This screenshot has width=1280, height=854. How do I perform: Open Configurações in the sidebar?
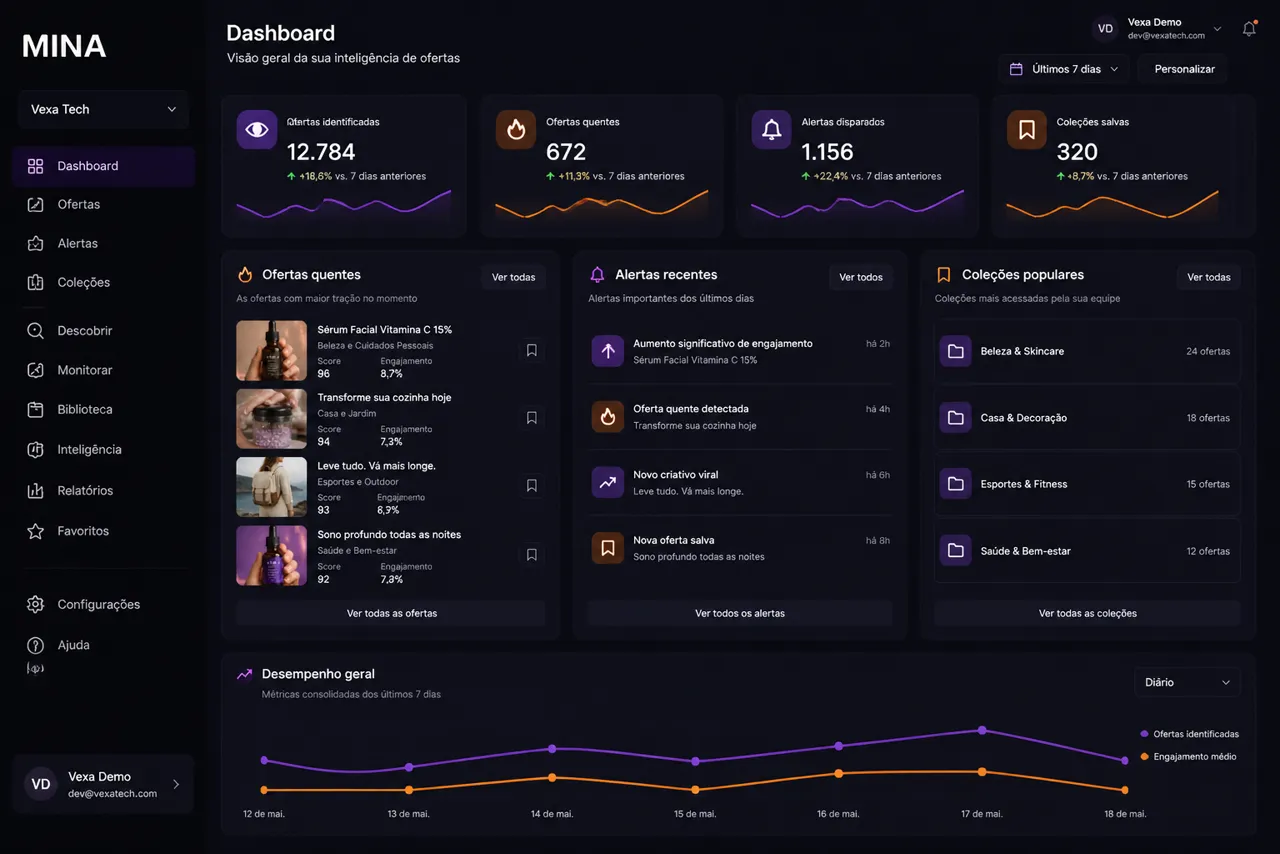(x=104, y=605)
